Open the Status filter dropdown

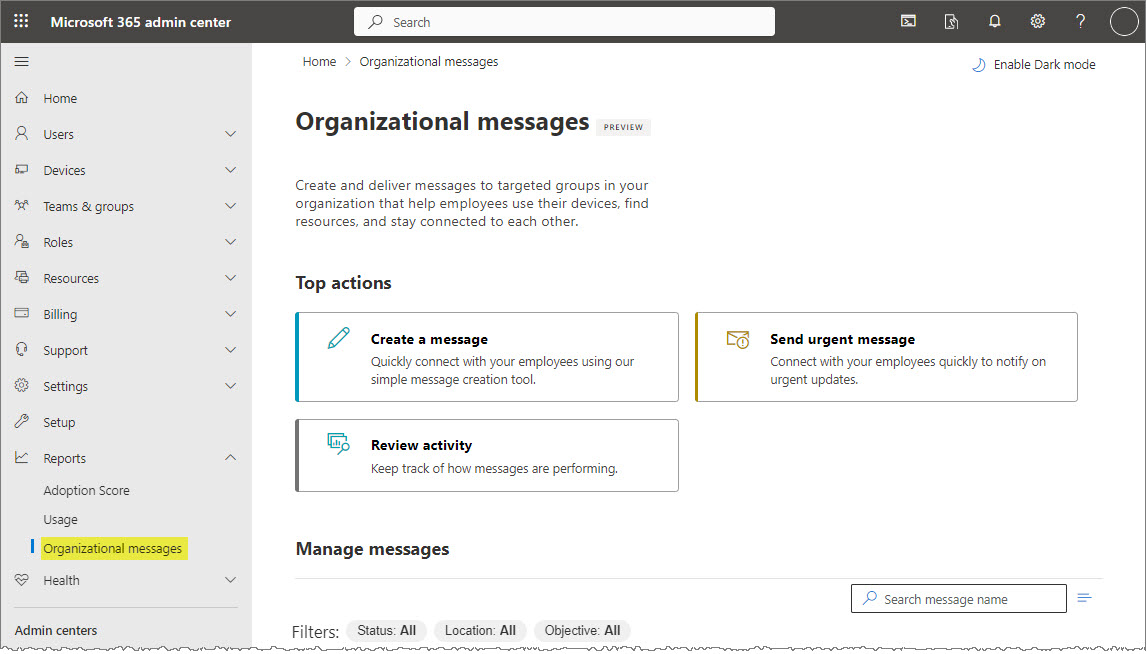pos(386,630)
